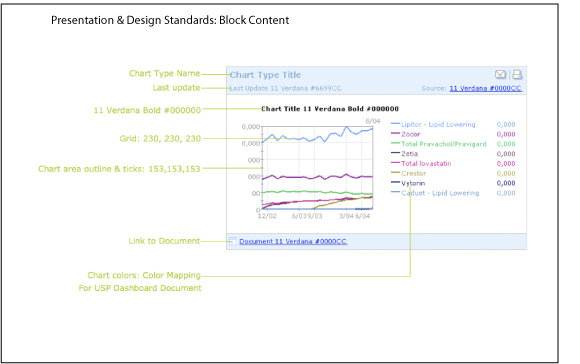Click the printer icon

coord(517,75)
